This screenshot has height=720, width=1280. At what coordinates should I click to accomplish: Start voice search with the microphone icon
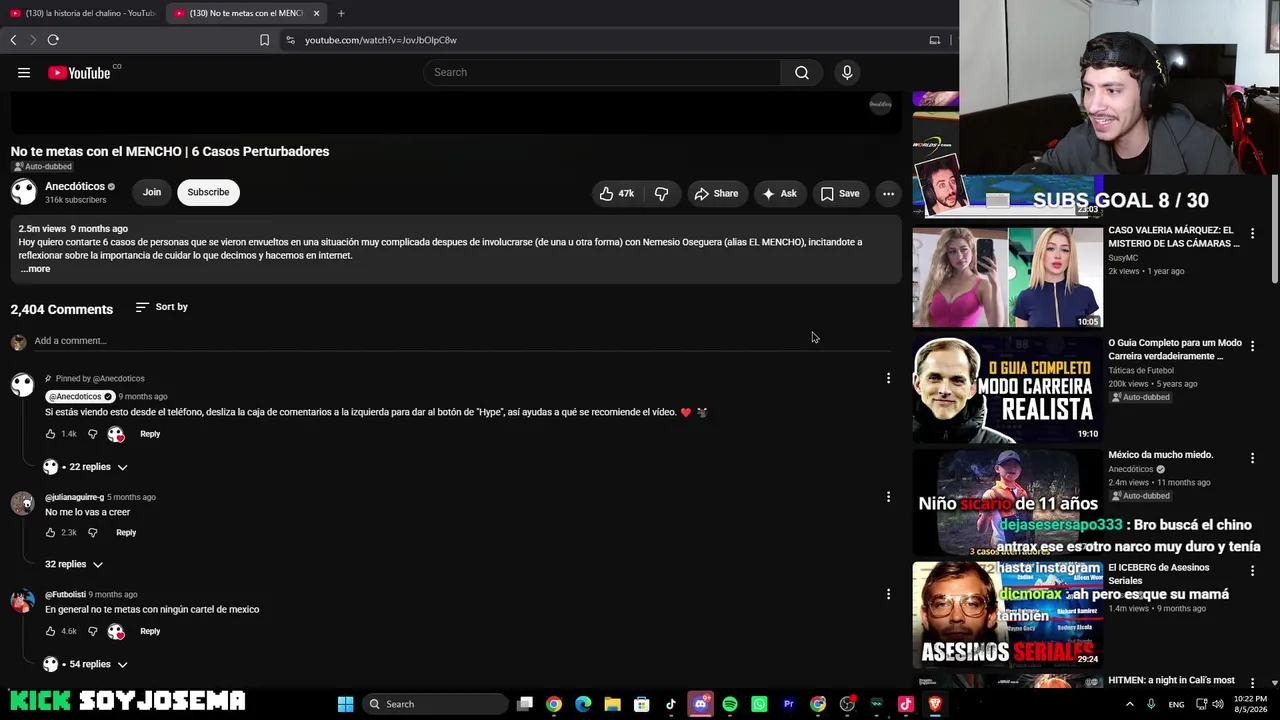[x=847, y=72]
